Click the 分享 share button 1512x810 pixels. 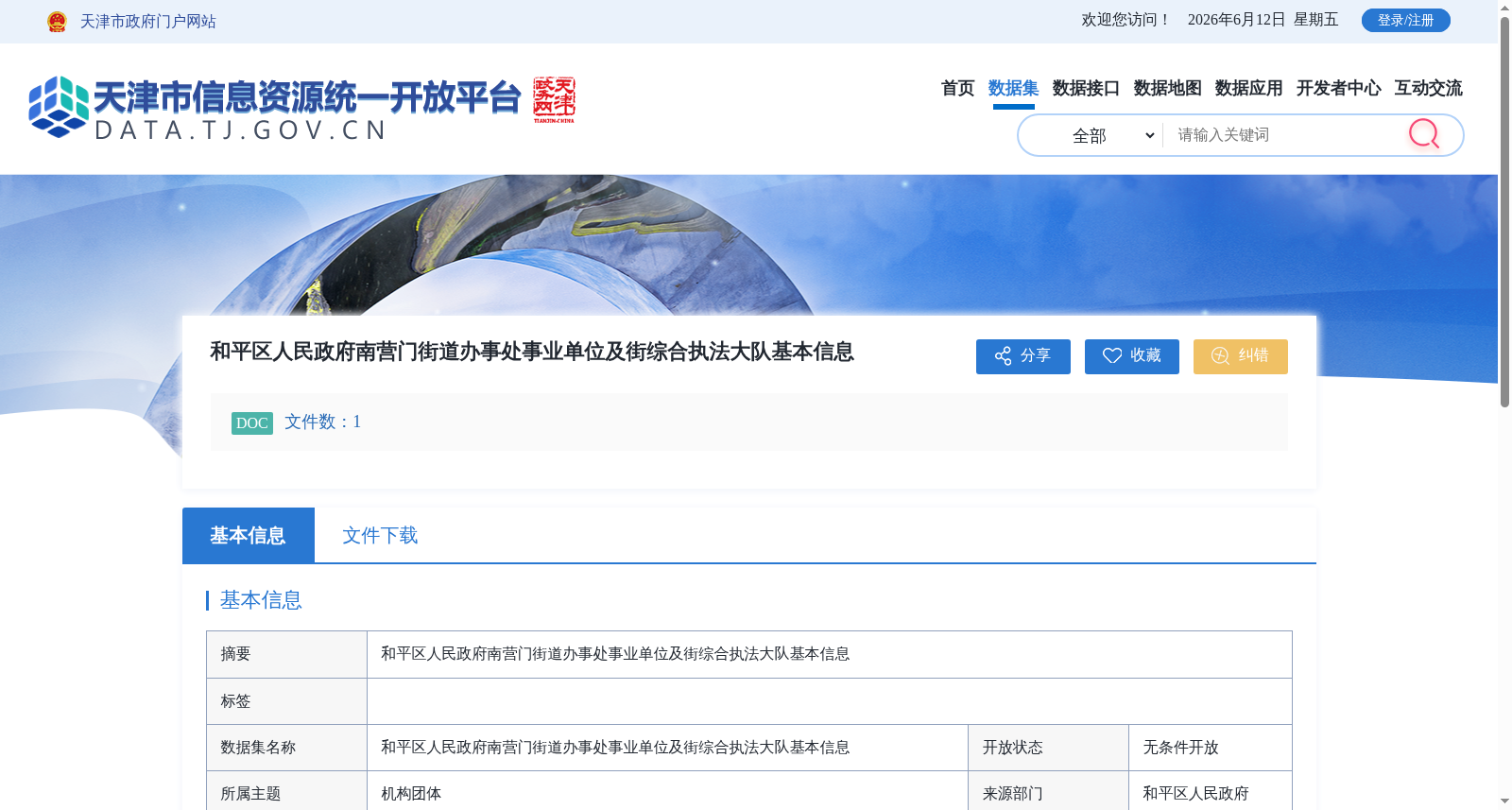coord(1023,356)
